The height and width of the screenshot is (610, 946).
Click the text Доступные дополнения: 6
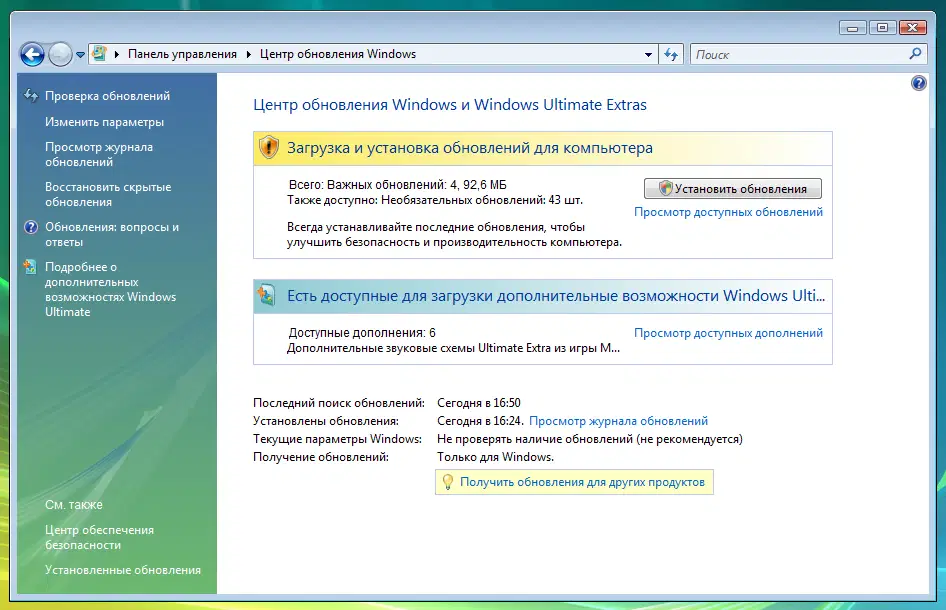click(x=362, y=332)
